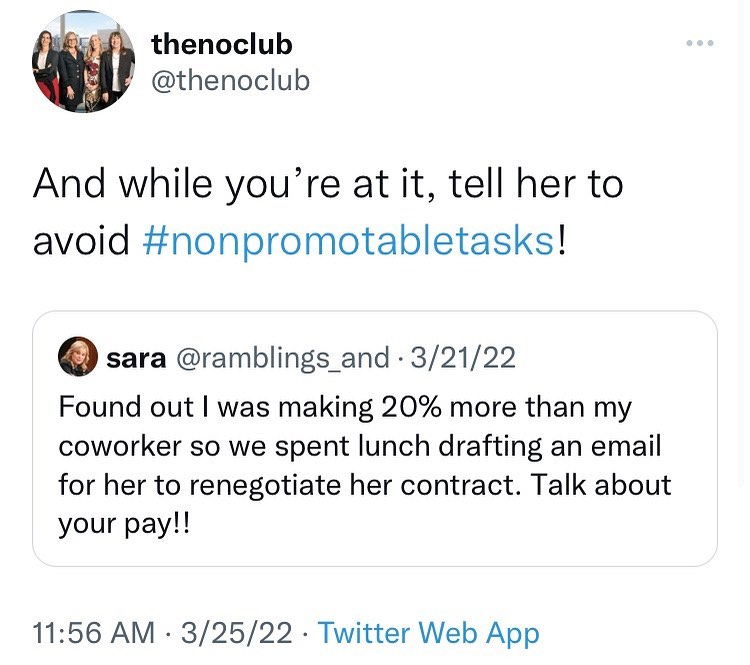Click the gray @thenoclub handle
This screenshot has width=750, height=665.
pyautogui.click(x=230, y=80)
